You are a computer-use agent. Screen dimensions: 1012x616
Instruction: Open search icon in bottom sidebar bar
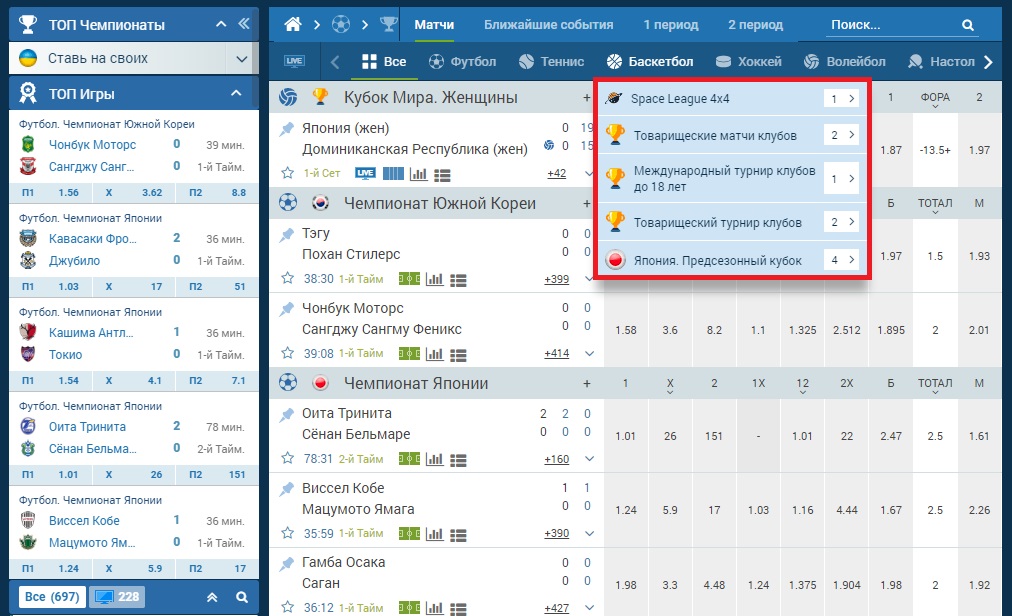tap(242, 597)
